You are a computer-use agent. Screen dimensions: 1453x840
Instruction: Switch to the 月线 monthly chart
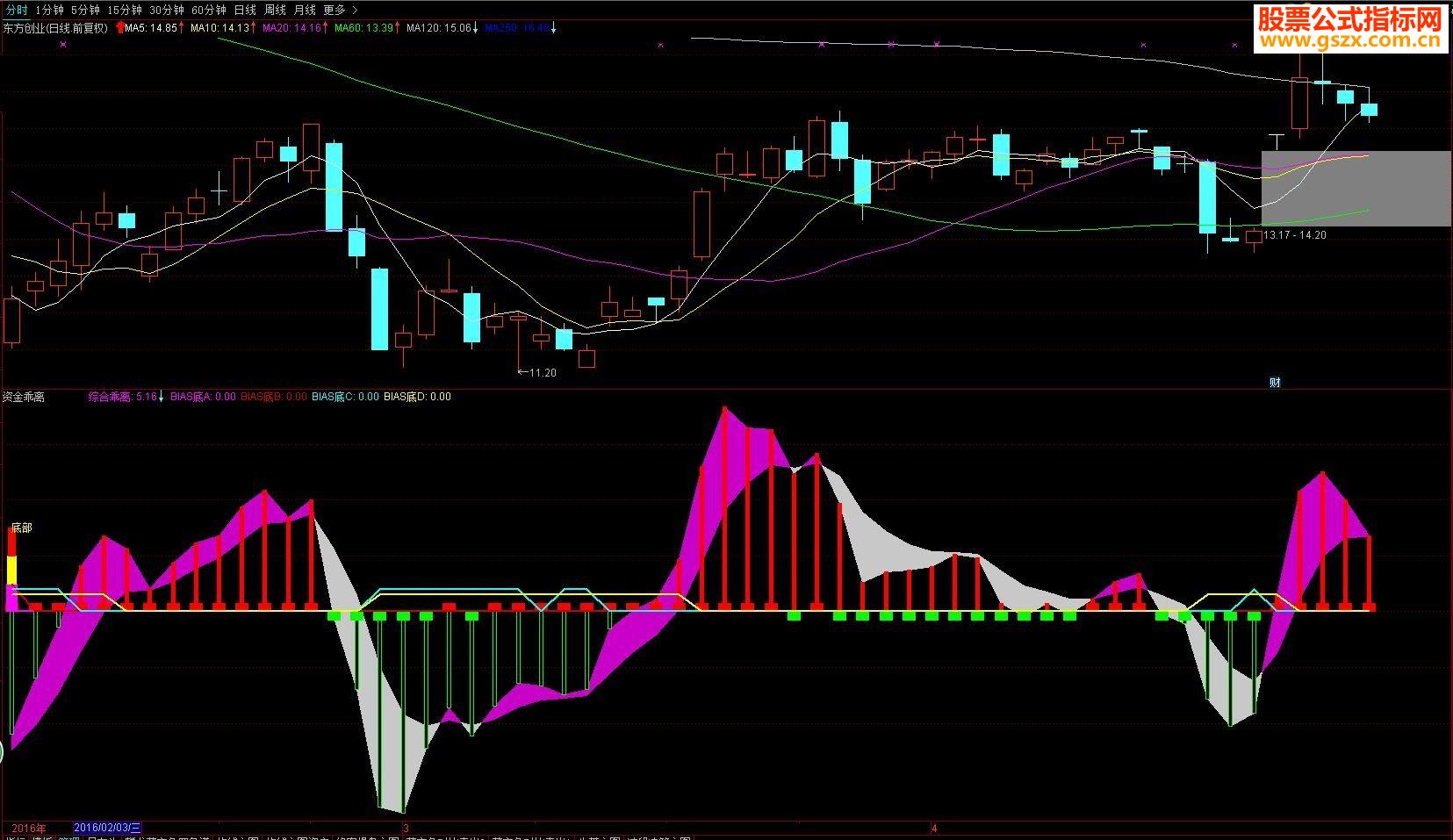point(305,10)
